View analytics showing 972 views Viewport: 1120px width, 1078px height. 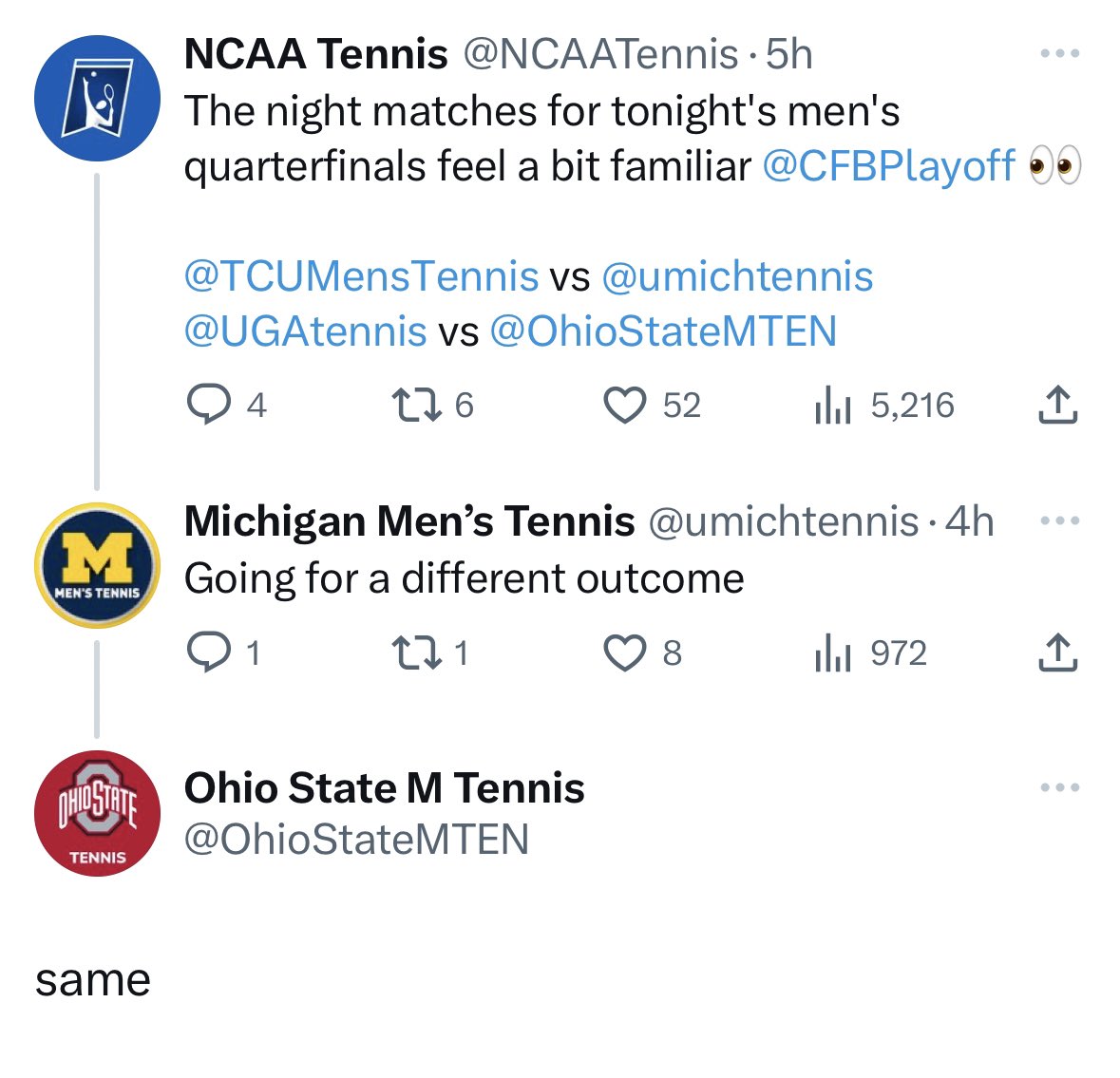click(x=832, y=652)
